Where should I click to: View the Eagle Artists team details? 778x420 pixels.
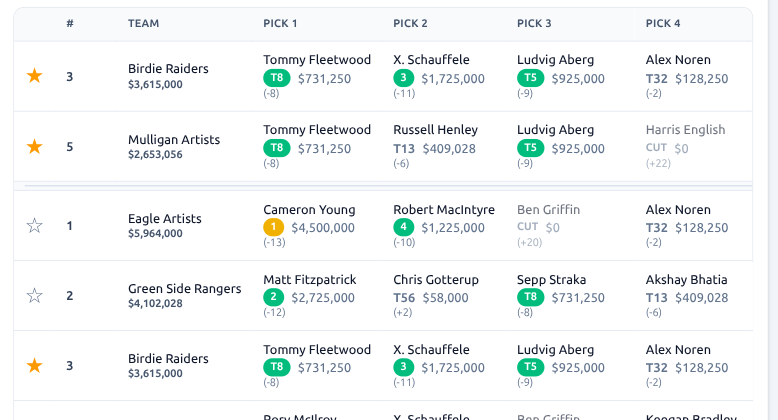pyautogui.click(x=165, y=218)
